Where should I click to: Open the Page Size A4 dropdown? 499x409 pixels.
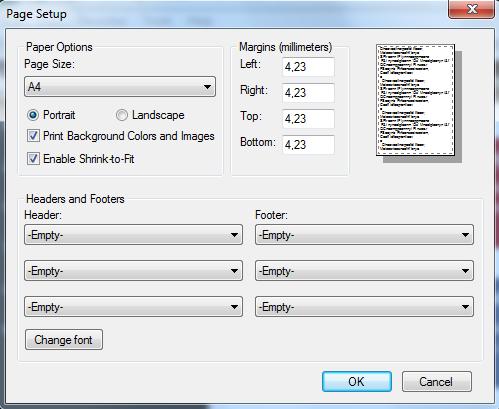click(120, 87)
